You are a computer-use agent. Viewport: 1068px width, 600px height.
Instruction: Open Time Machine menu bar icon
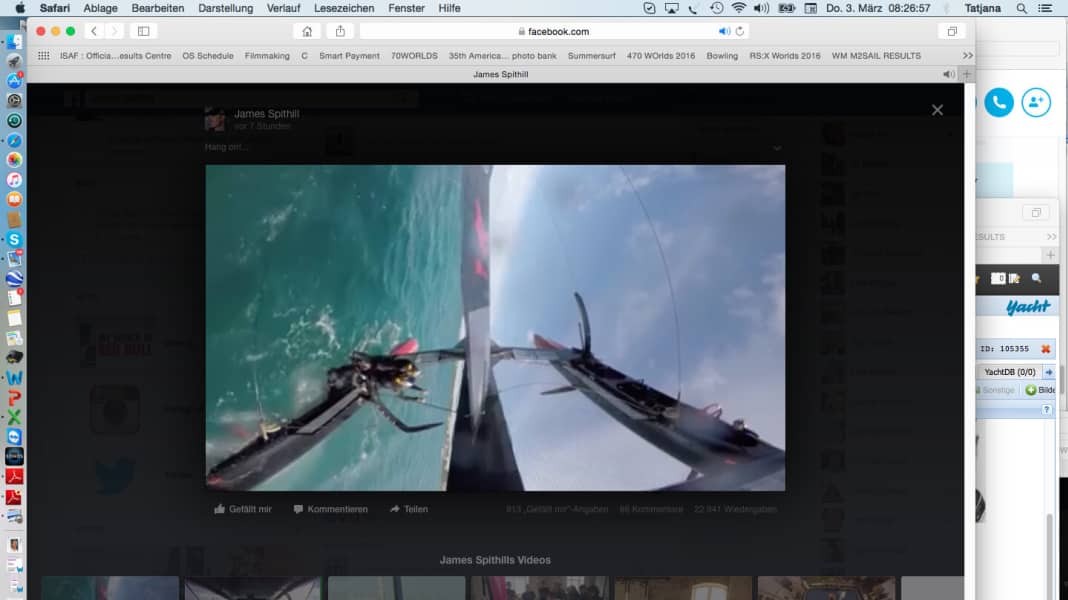(x=716, y=8)
